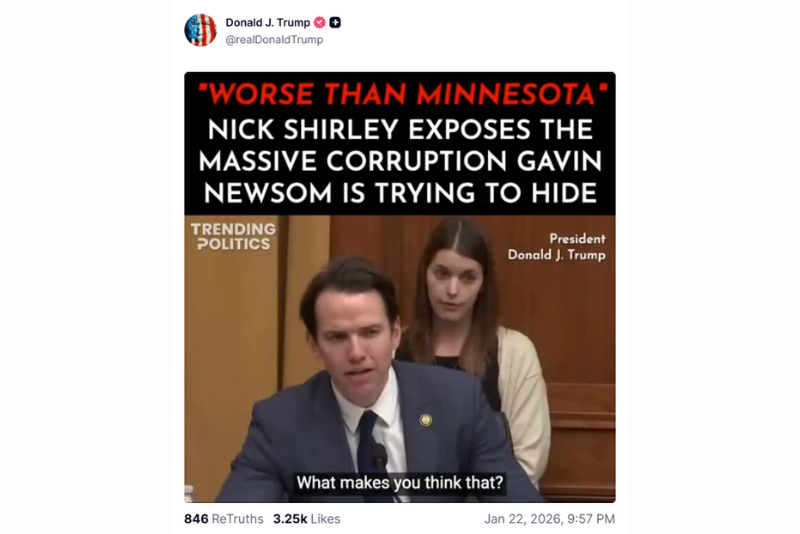View the 846 ReTruths list

(x=223, y=519)
